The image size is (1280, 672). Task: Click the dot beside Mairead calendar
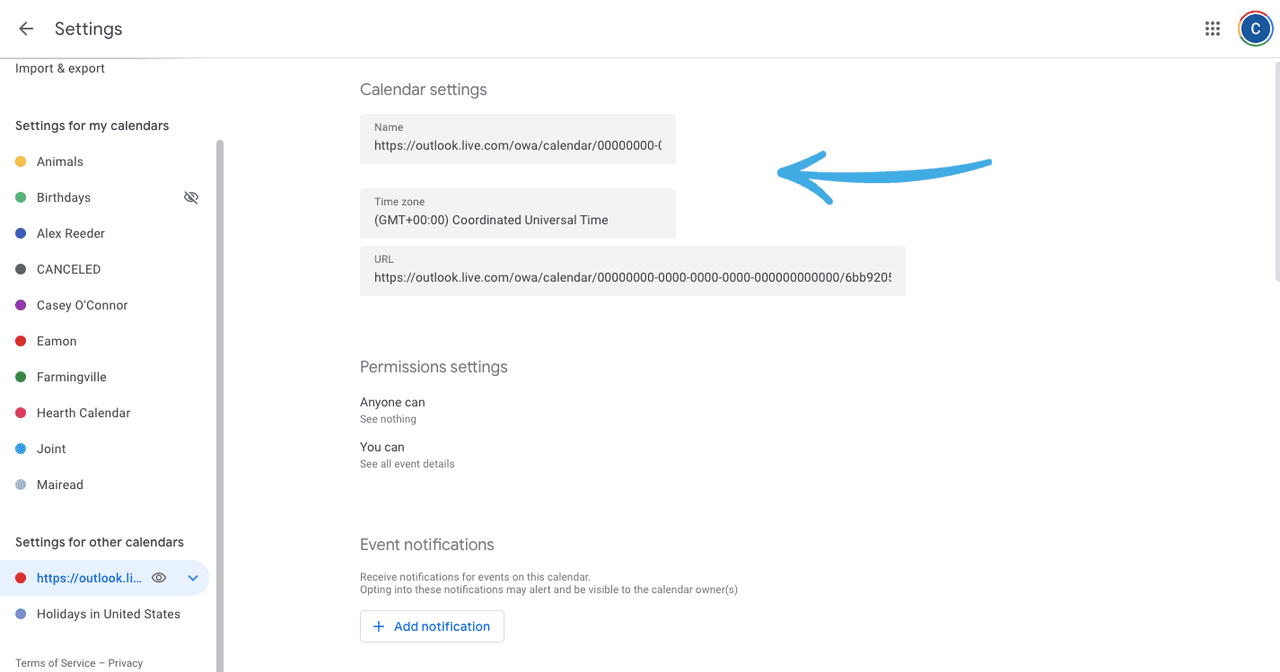22,484
